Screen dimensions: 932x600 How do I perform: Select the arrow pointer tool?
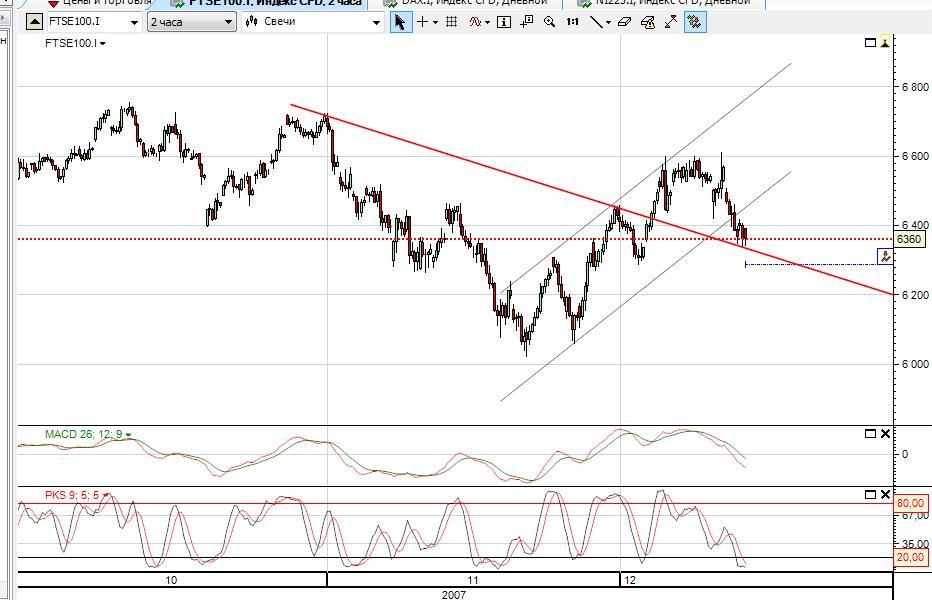(x=400, y=22)
